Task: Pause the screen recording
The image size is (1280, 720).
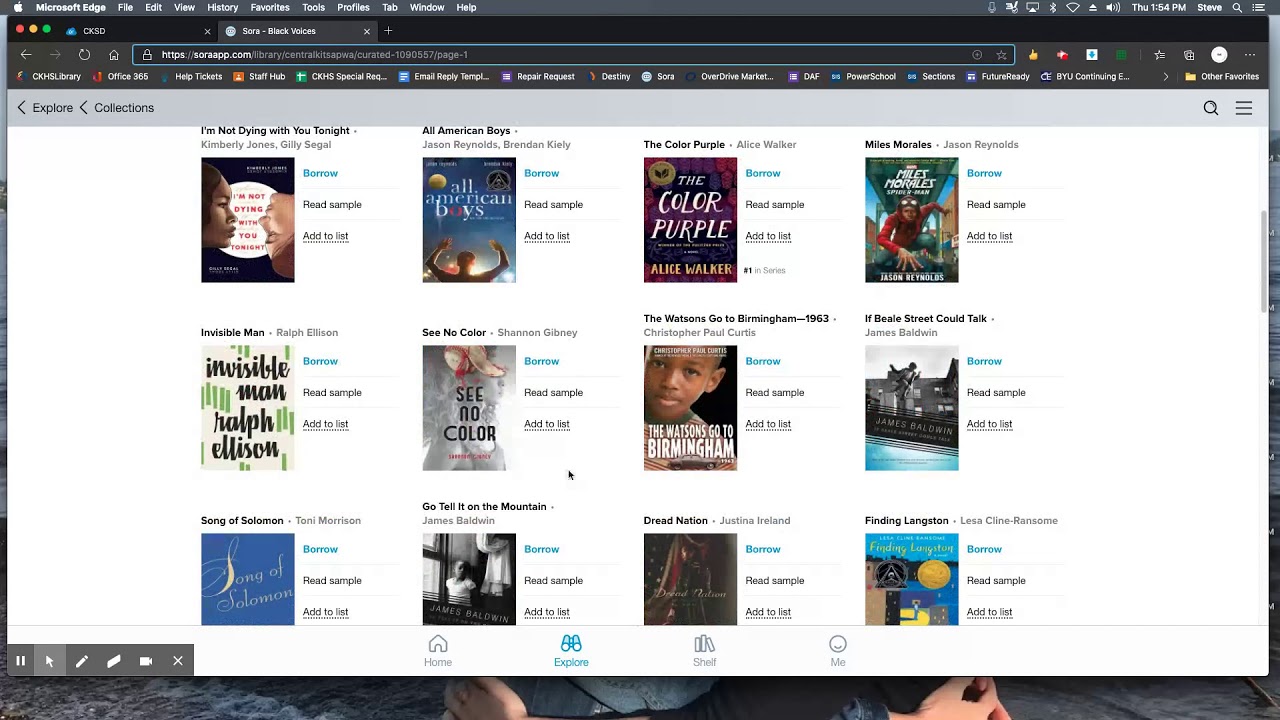Action: click(20, 661)
